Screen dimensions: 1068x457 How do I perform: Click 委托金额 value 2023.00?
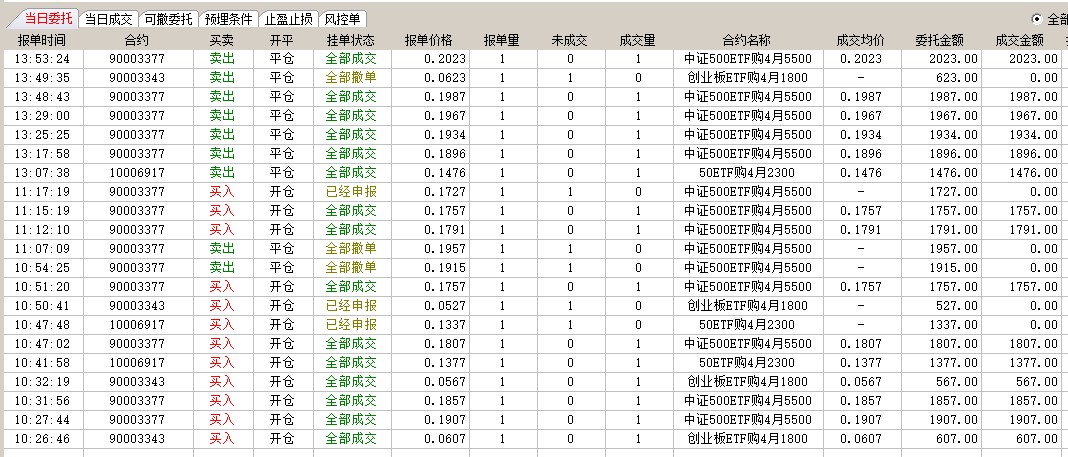click(x=954, y=59)
